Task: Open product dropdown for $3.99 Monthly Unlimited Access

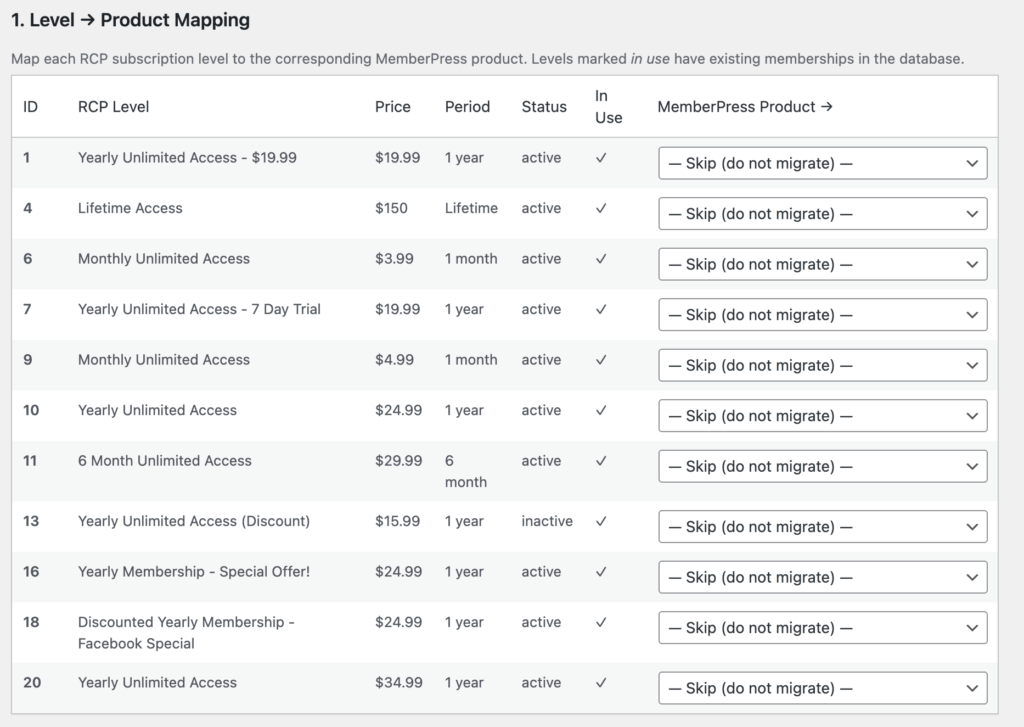Action: [x=822, y=265]
